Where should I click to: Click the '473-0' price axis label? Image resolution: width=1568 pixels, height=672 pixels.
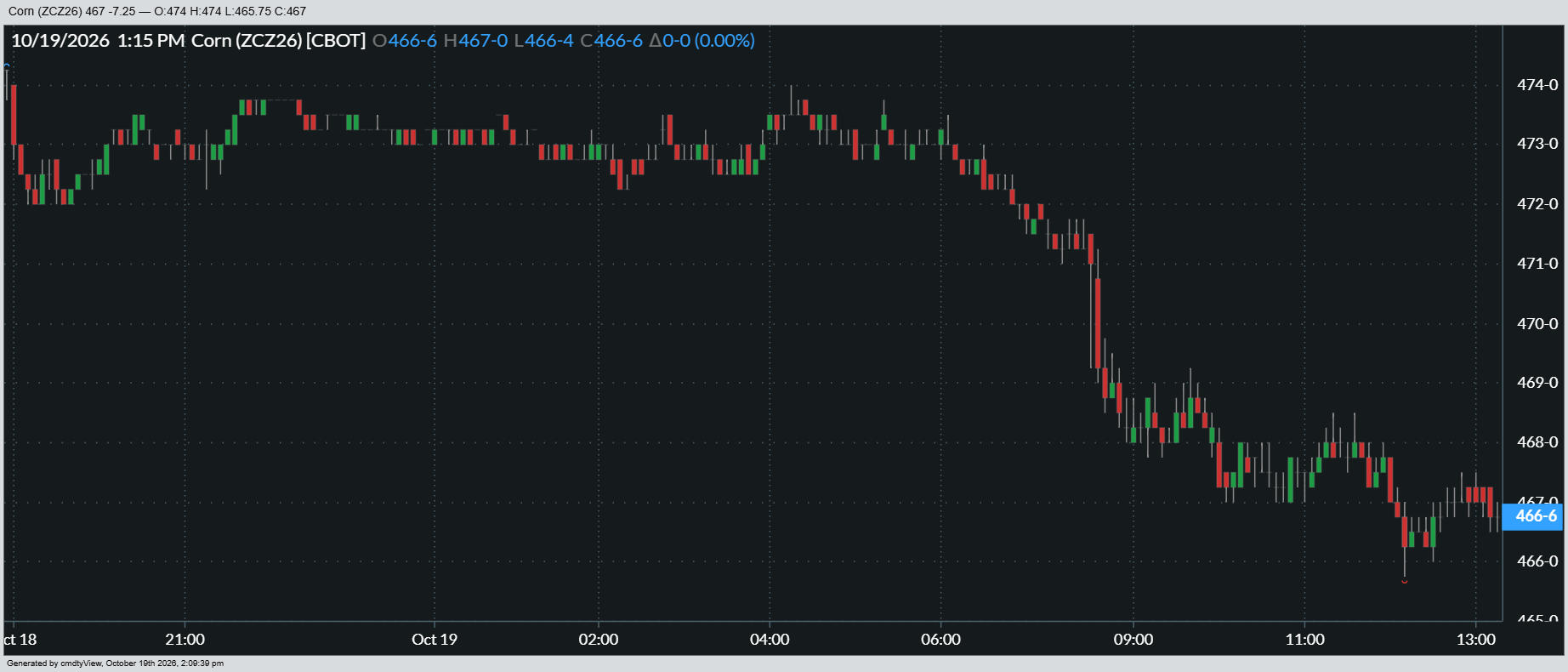coord(1537,144)
